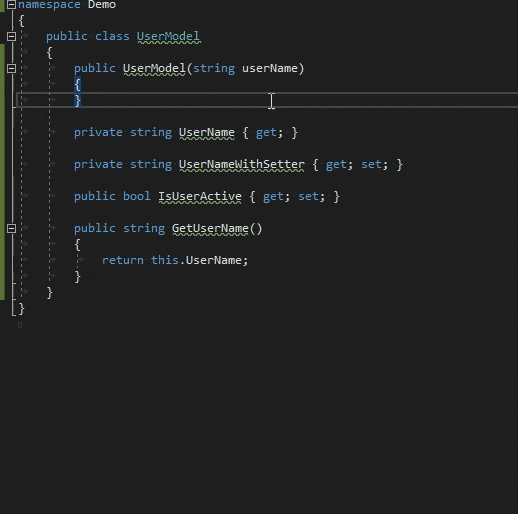Click 'get;' accessor of UserNameWithSetter

(339, 165)
